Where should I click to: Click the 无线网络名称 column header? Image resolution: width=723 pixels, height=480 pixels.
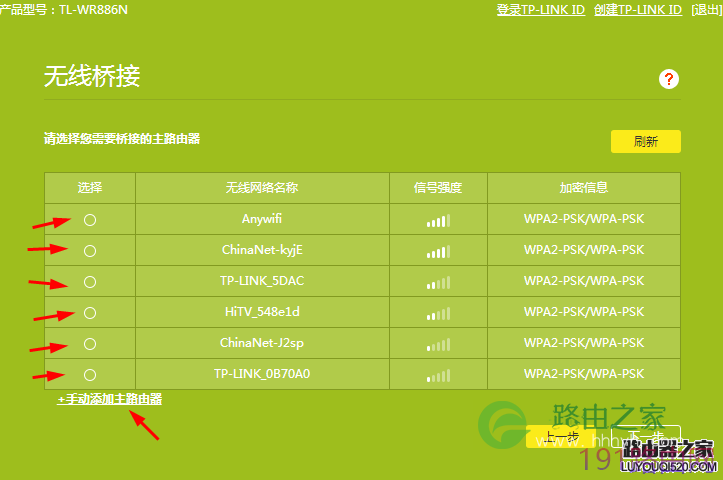262,188
